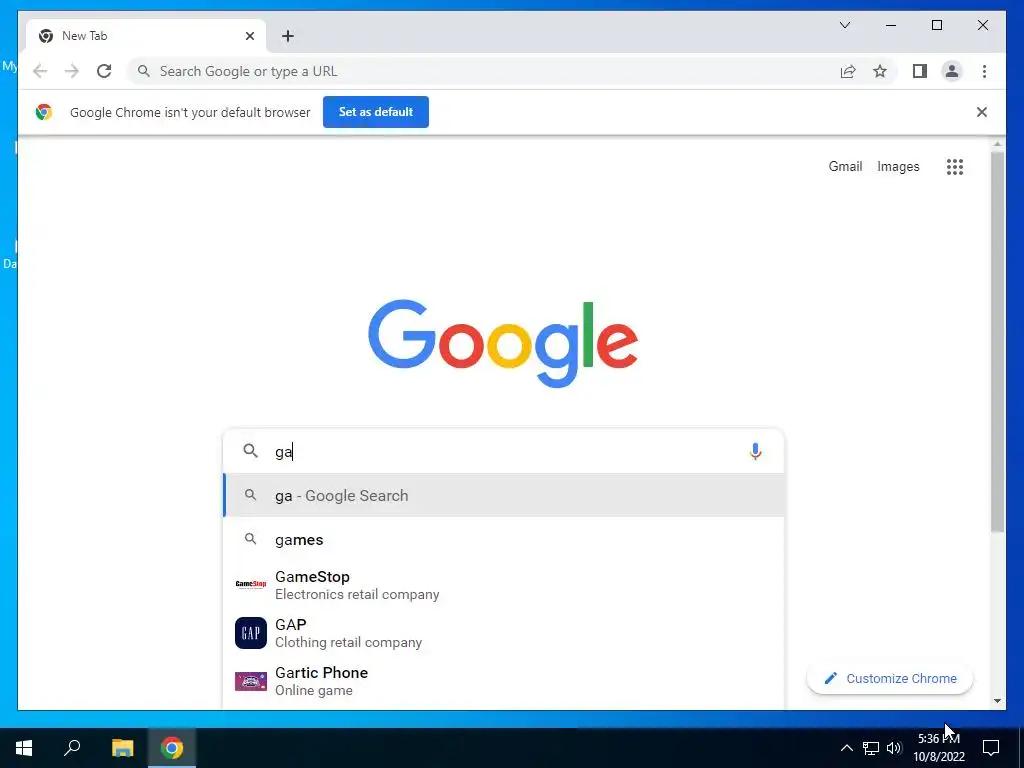Open the Images link
Viewport: 1024px width, 768px height.
pyautogui.click(x=898, y=167)
